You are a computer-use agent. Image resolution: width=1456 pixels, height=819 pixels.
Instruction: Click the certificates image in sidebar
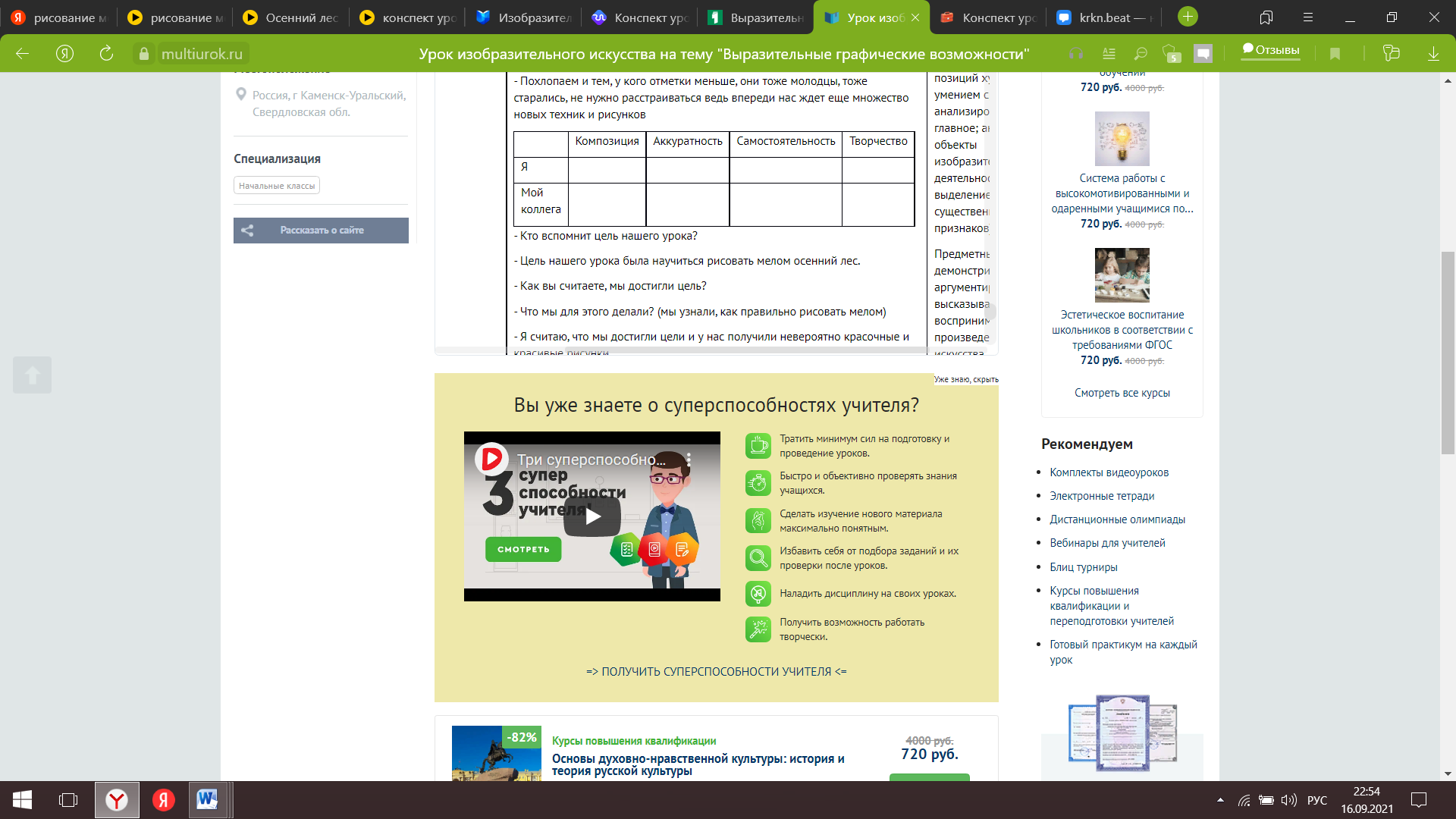pyautogui.click(x=1122, y=733)
